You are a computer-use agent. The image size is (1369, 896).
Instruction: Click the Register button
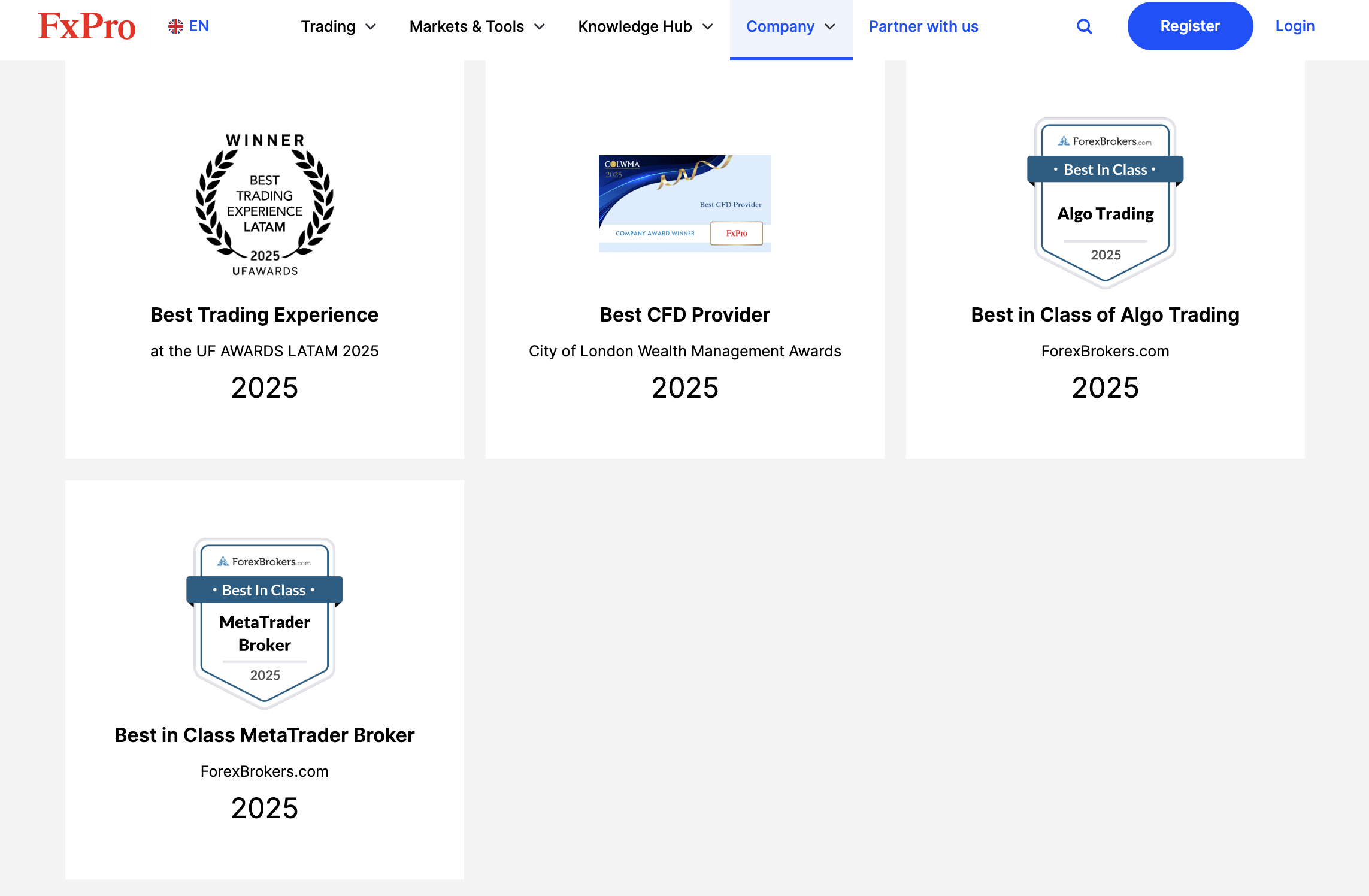tap(1189, 26)
